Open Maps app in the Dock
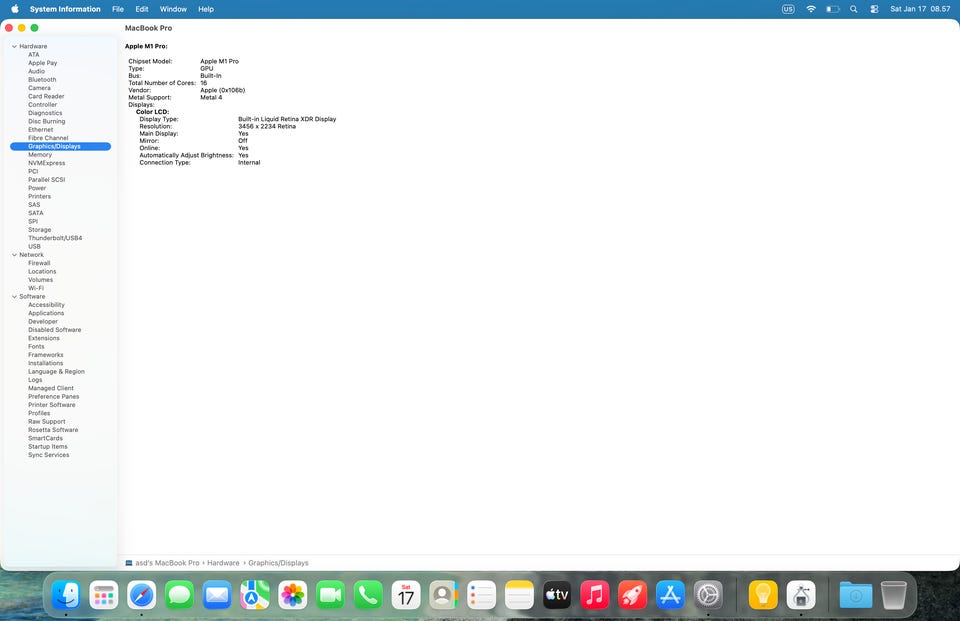The width and height of the screenshot is (960, 621). tap(255, 595)
